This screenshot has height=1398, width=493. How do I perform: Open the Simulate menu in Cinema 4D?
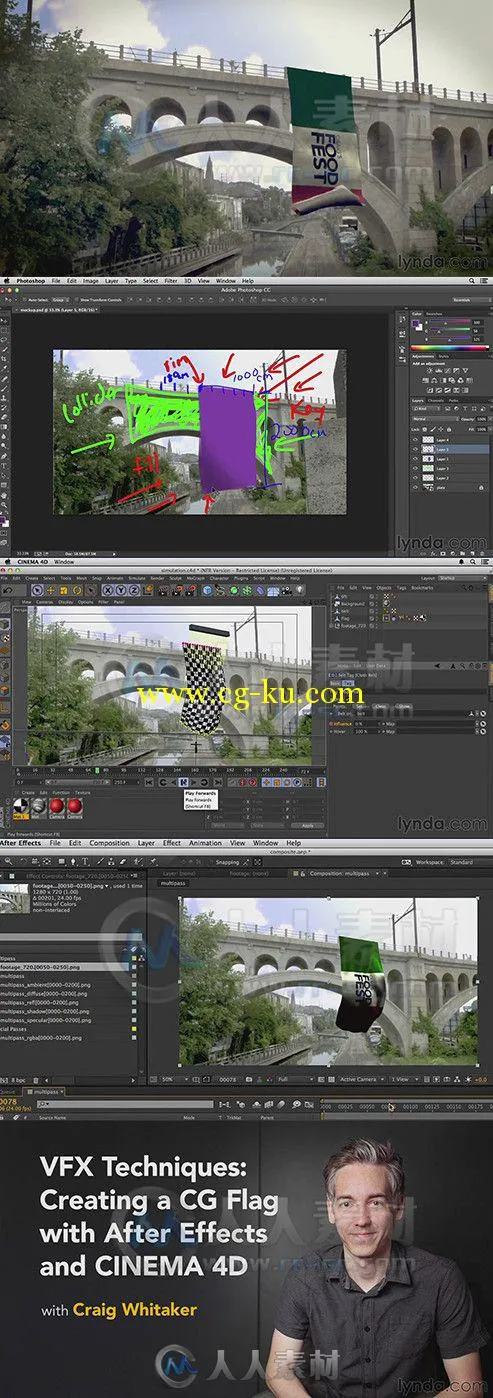pyautogui.click(x=136, y=578)
